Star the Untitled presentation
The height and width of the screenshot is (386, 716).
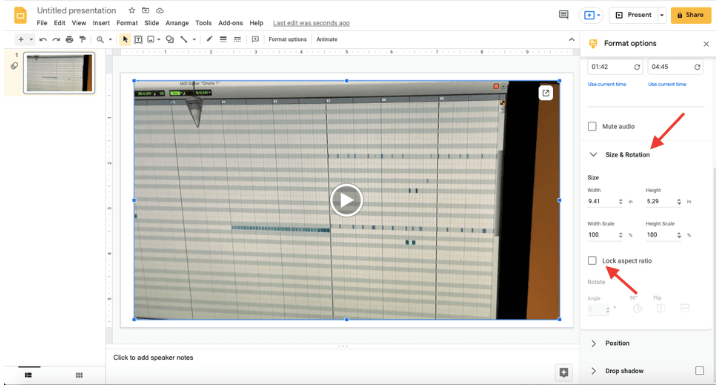click(132, 10)
